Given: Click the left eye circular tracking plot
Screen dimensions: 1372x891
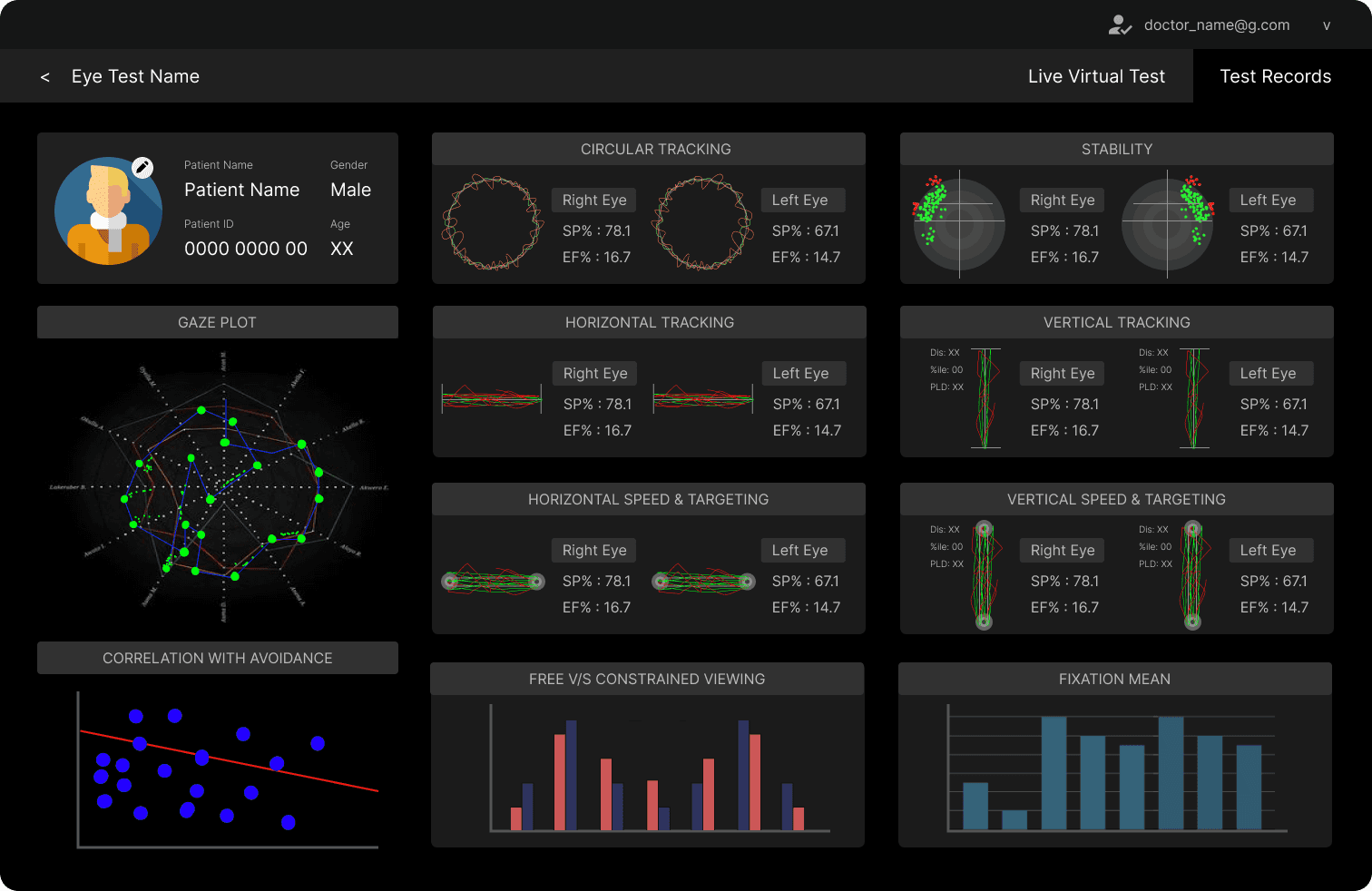Looking at the screenshot, I should 702,222.
